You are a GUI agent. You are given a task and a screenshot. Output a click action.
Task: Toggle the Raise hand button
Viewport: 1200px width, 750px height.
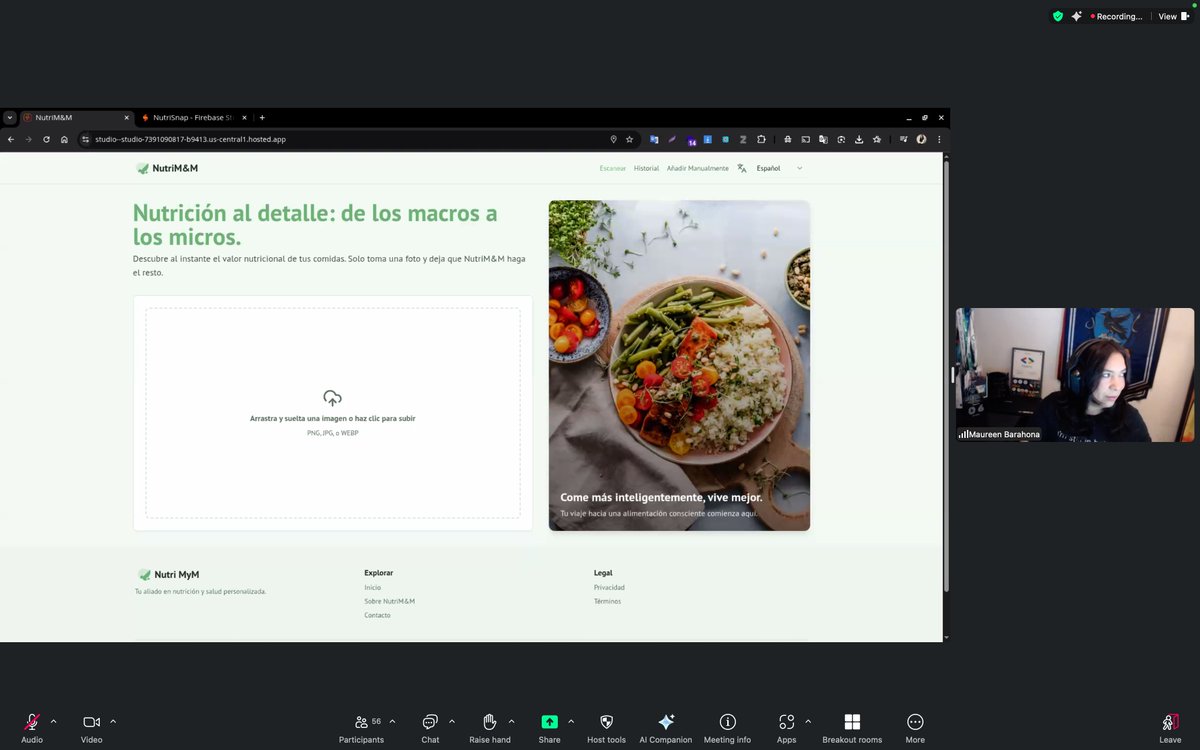coord(490,727)
